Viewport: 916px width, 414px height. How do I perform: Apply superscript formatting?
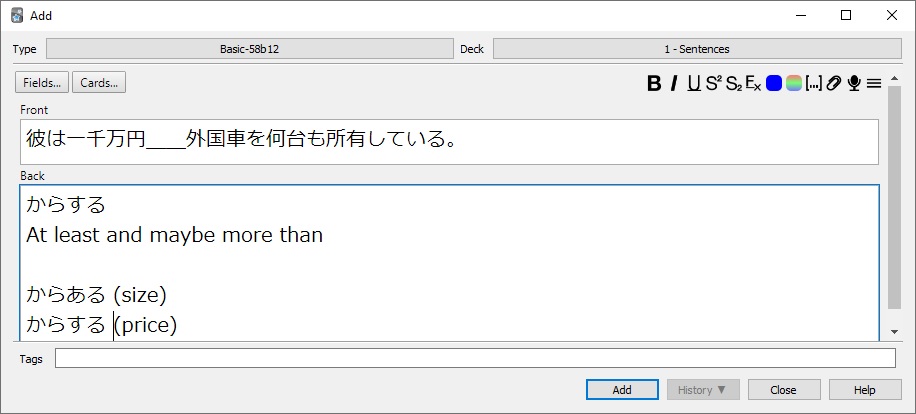tap(713, 83)
